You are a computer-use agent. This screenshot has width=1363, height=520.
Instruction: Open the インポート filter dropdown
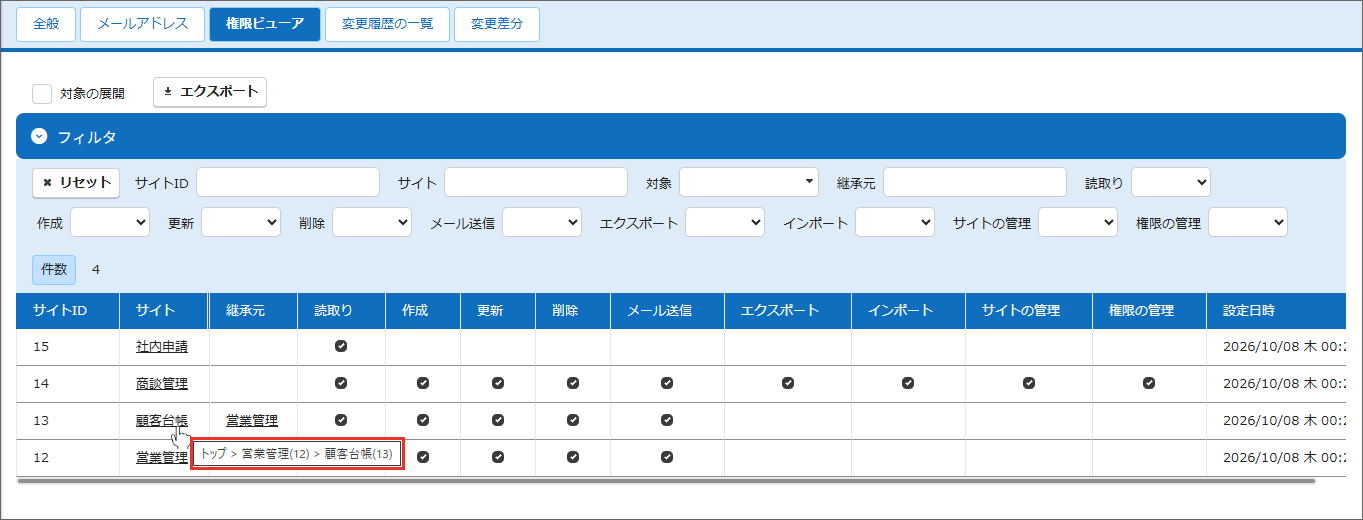coord(895,222)
